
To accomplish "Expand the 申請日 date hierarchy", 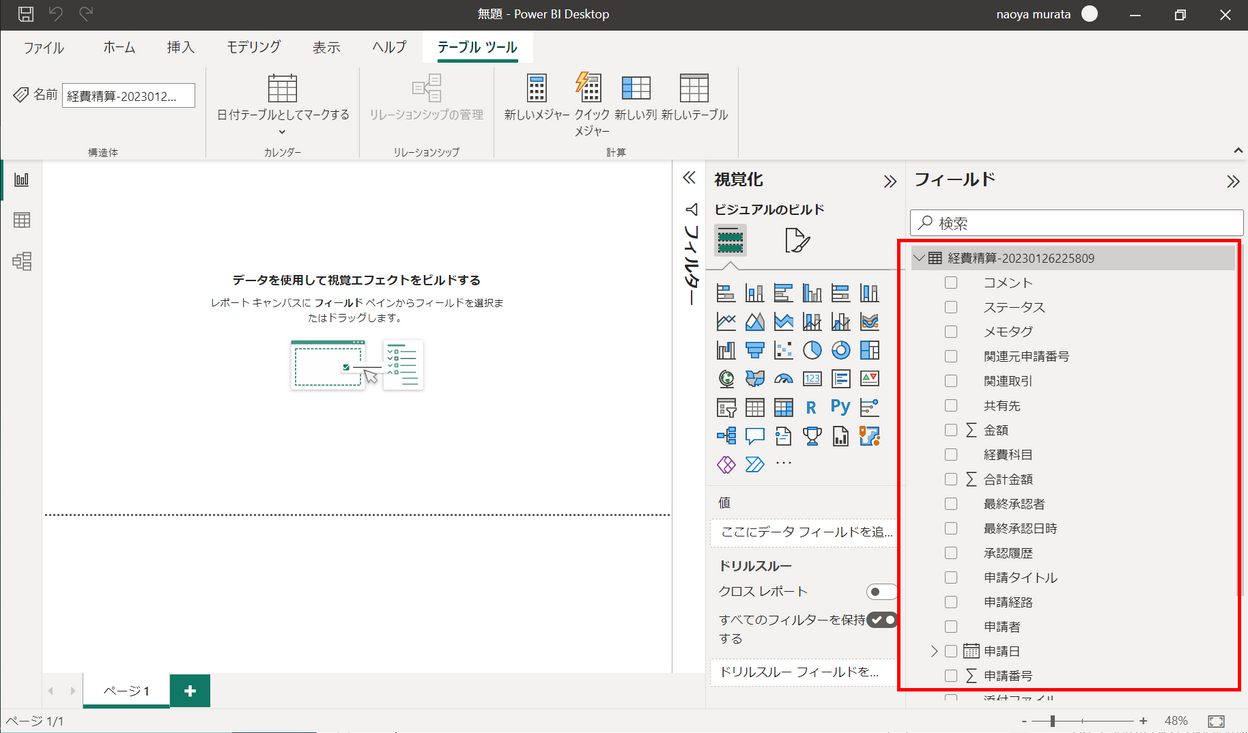I will pos(934,651).
